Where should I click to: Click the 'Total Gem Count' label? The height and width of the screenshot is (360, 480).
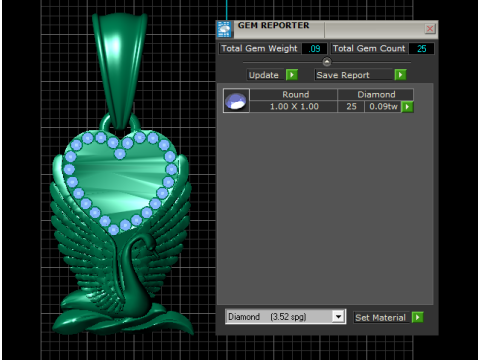pos(369,49)
